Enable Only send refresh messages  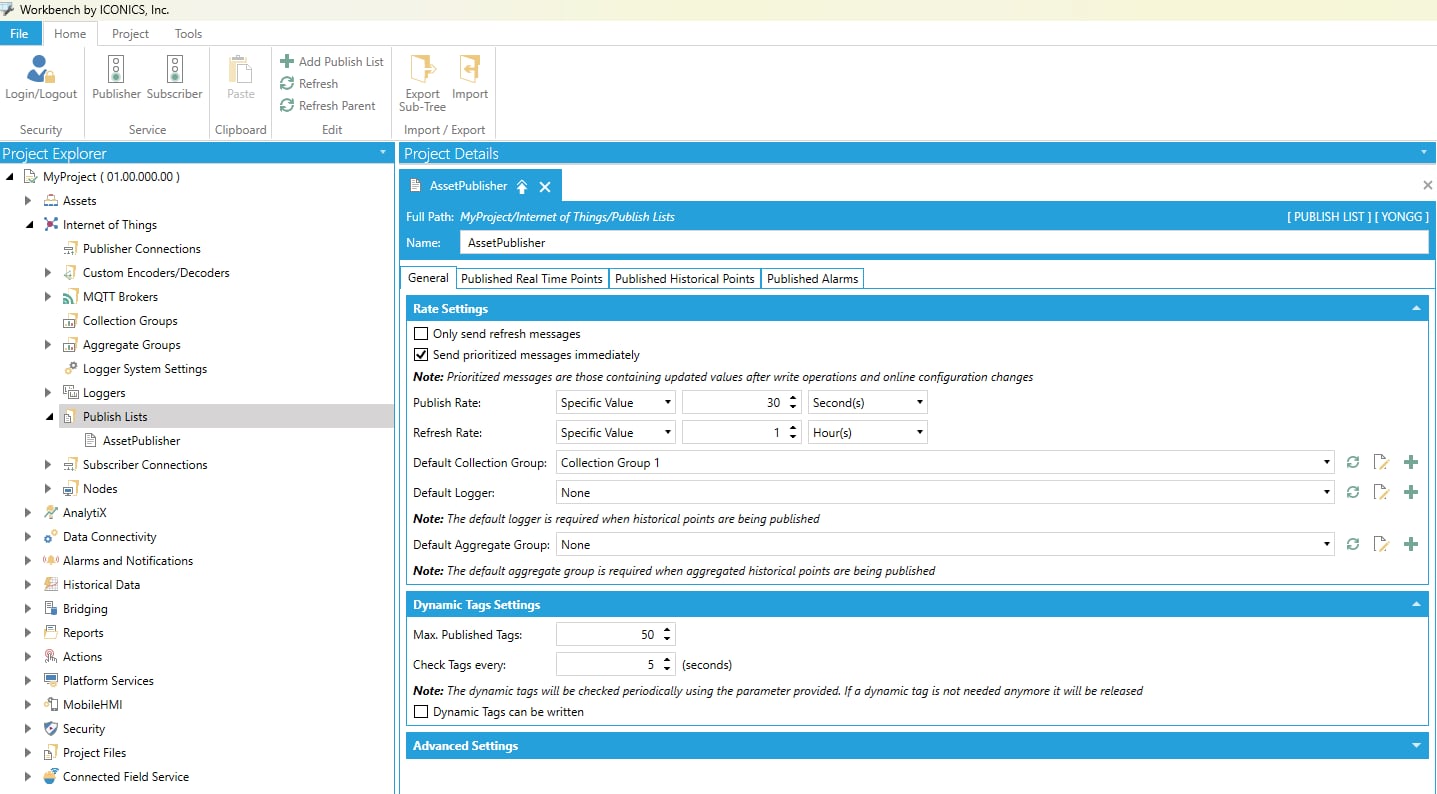[x=421, y=334]
